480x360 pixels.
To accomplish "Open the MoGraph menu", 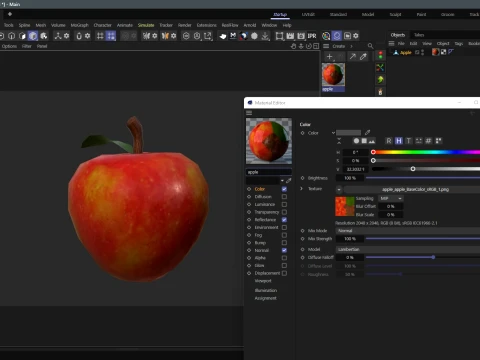I will 80,25.
